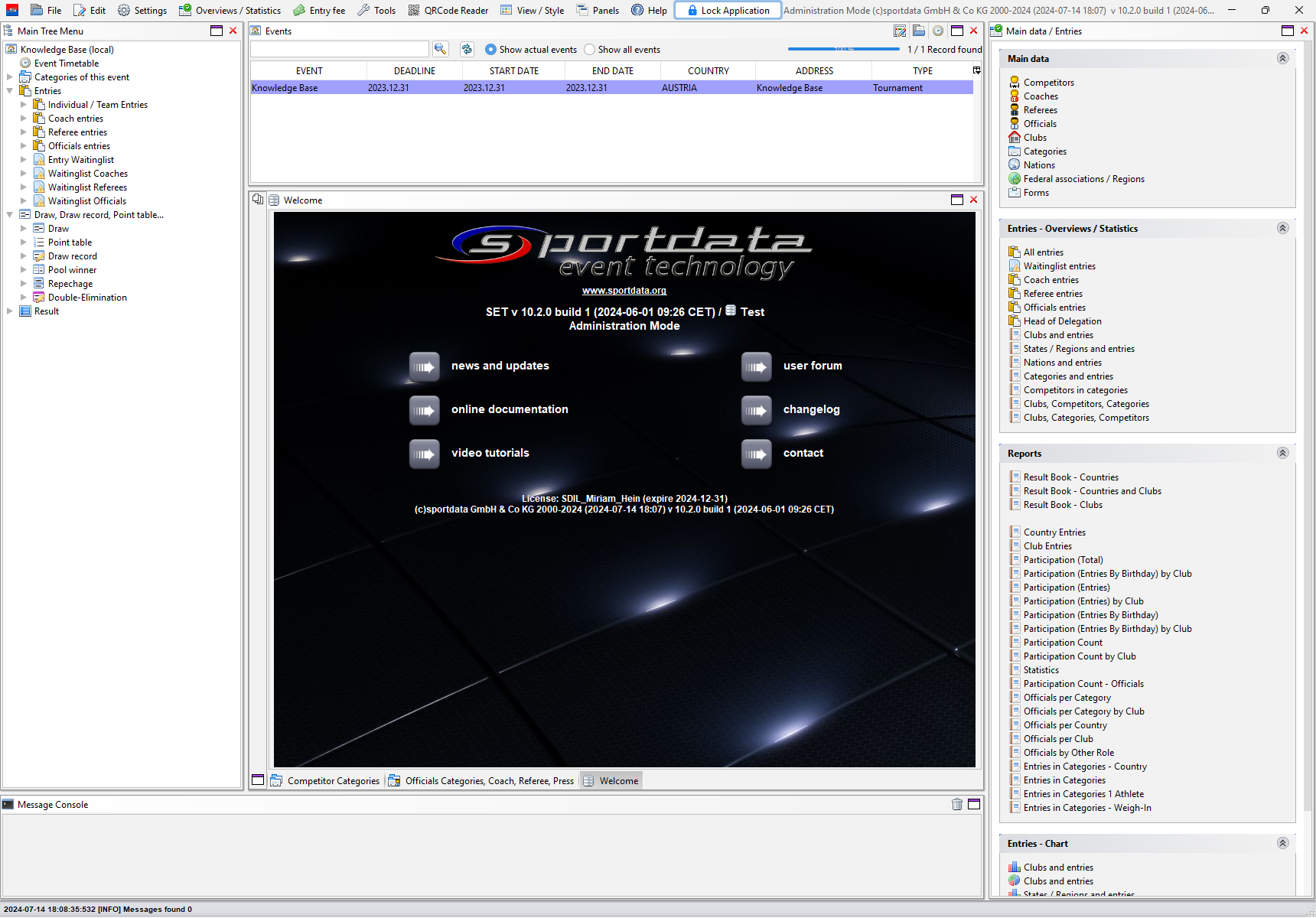
Task: Click the refresh icon in Events toolbar
Action: pyautogui.click(x=467, y=49)
